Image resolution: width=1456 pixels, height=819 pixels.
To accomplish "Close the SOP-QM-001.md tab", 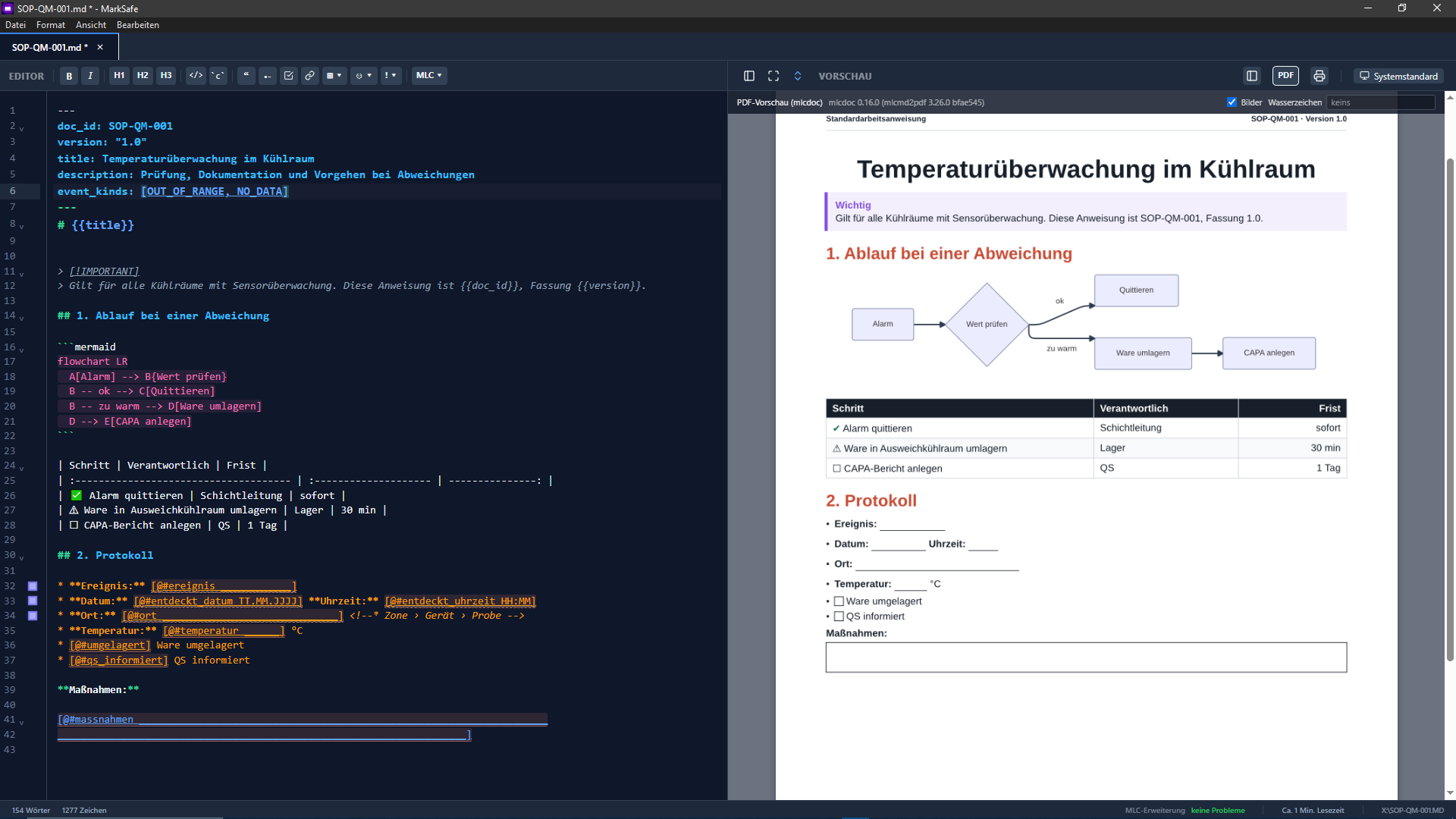I will coord(100,47).
